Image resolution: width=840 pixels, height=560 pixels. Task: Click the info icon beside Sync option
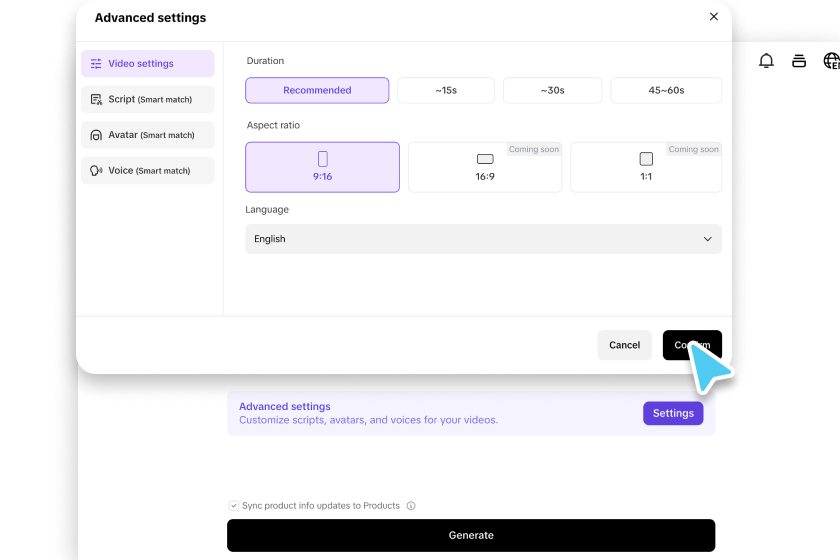(411, 506)
